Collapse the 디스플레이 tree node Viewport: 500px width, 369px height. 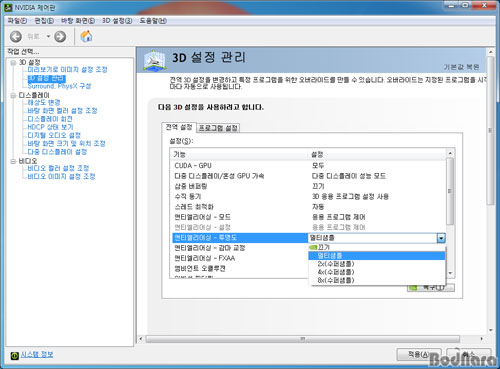click(13, 96)
